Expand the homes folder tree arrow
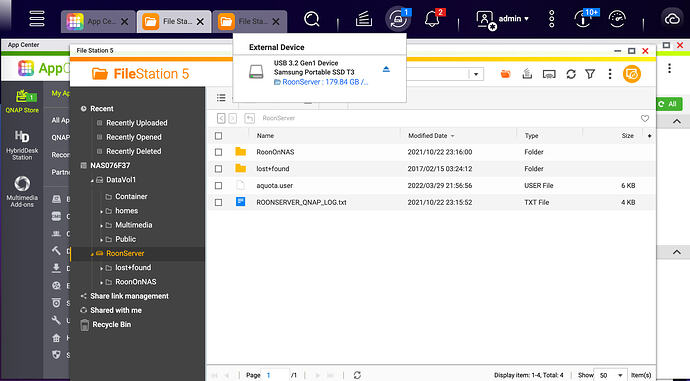This screenshot has width=690, height=381. 101,212
